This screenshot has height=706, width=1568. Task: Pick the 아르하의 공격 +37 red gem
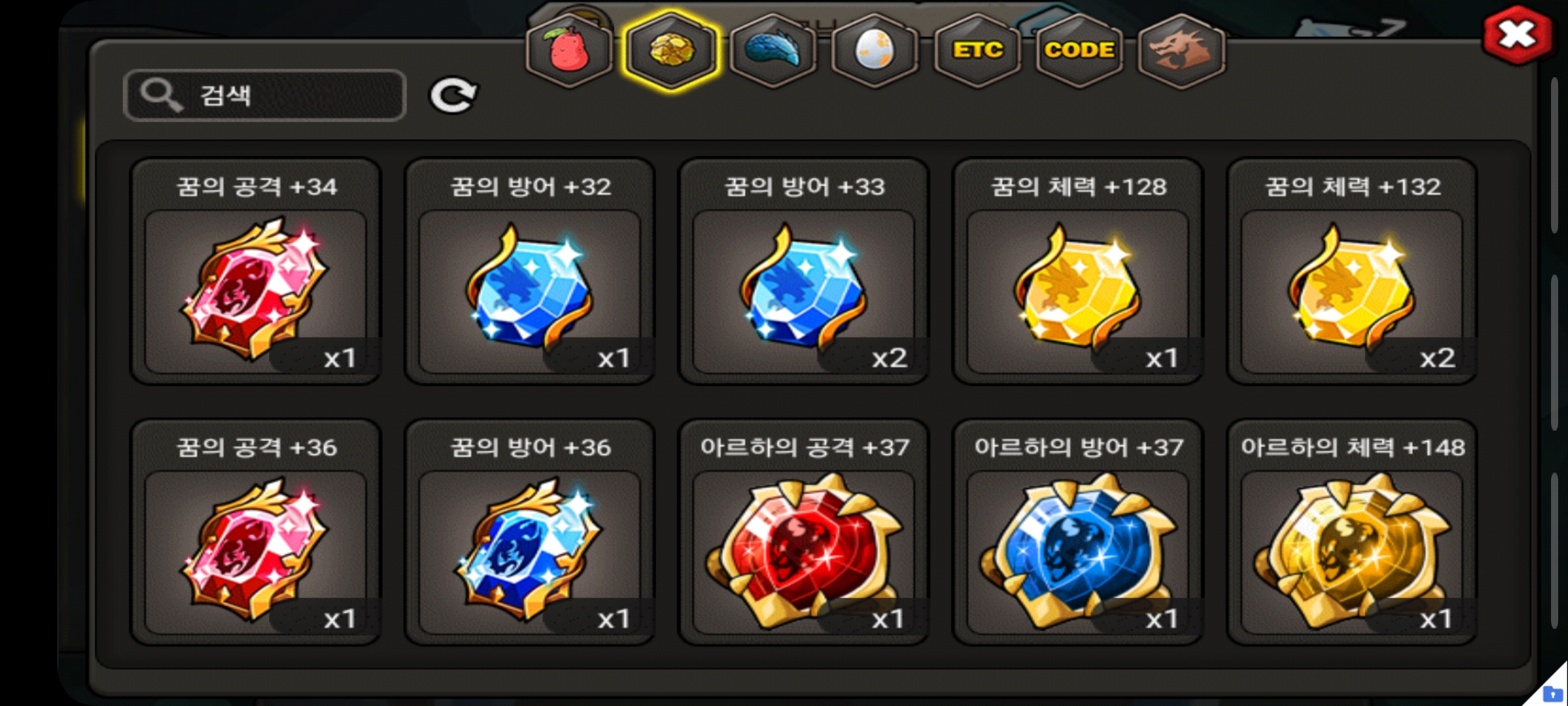pyautogui.click(x=804, y=532)
